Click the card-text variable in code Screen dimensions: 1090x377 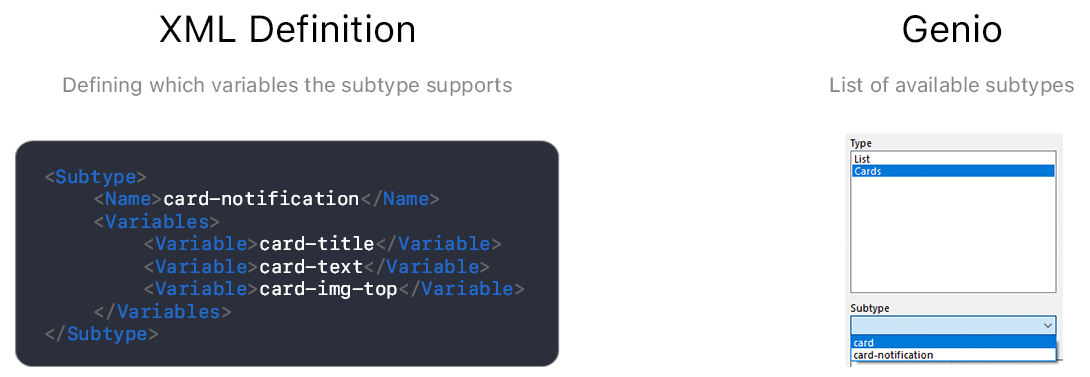(311, 266)
